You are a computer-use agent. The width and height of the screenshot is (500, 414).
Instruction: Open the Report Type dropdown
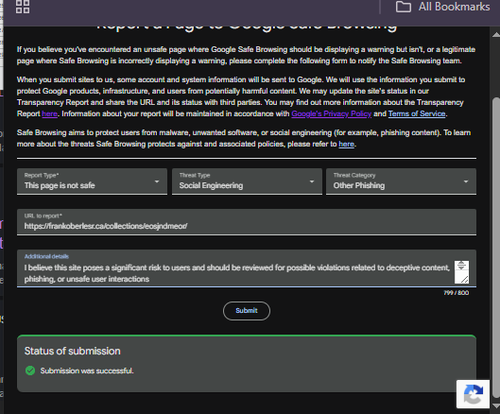[92, 181]
